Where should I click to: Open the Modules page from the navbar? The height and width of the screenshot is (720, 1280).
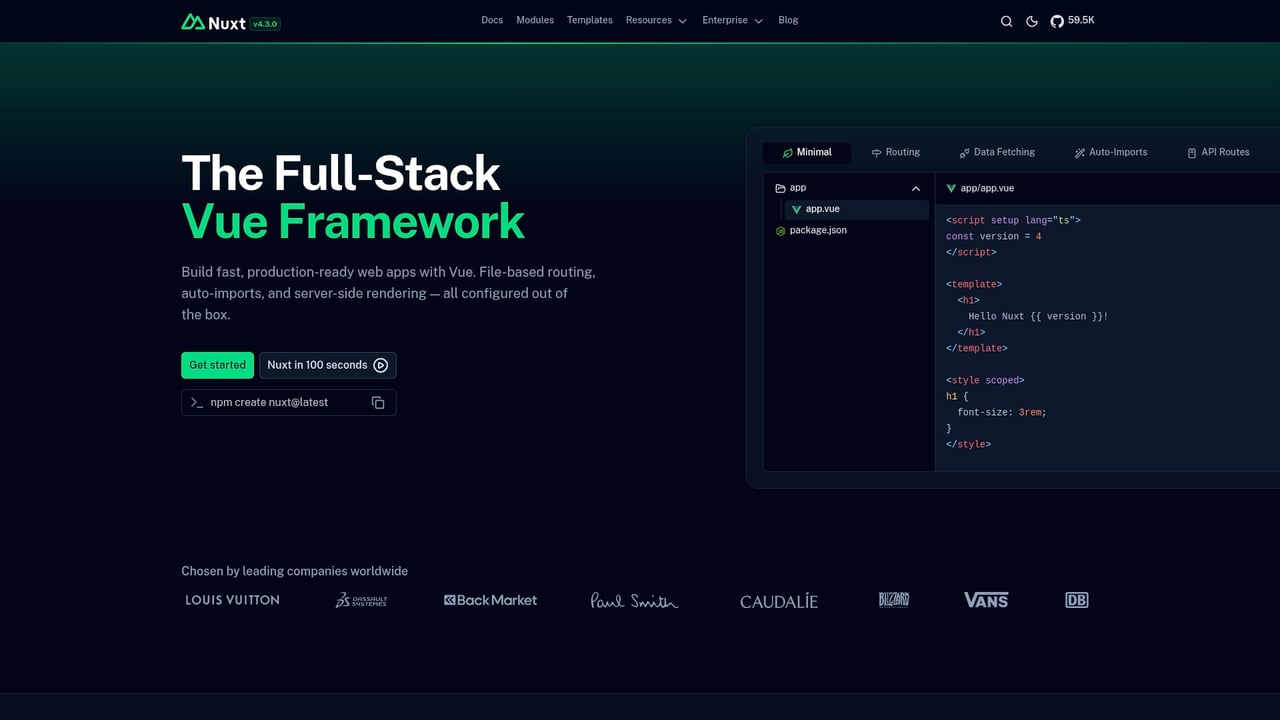535,20
